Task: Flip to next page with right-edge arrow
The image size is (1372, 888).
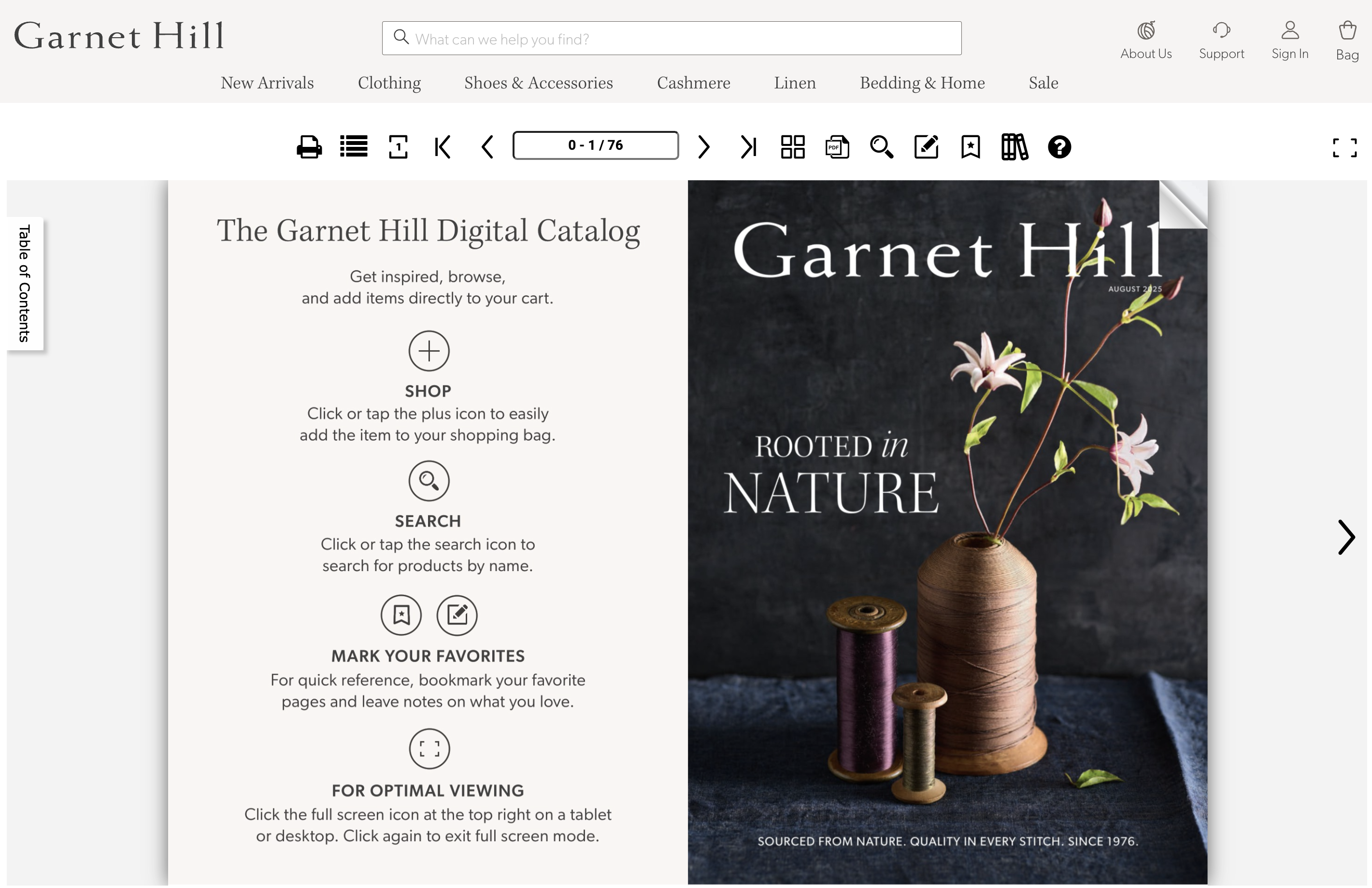Action: click(x=1346, y=537)
